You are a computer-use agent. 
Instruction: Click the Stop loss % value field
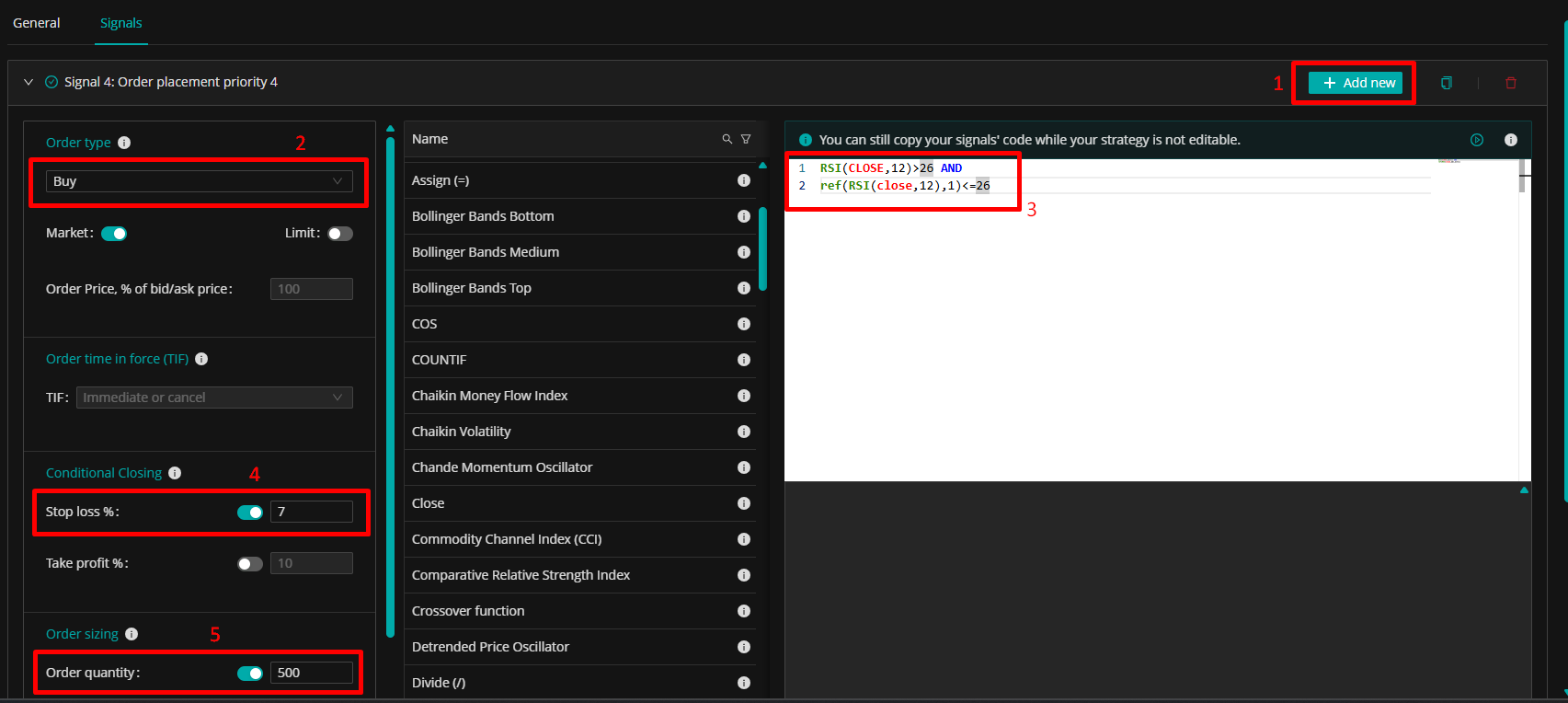tap(312, 513)
